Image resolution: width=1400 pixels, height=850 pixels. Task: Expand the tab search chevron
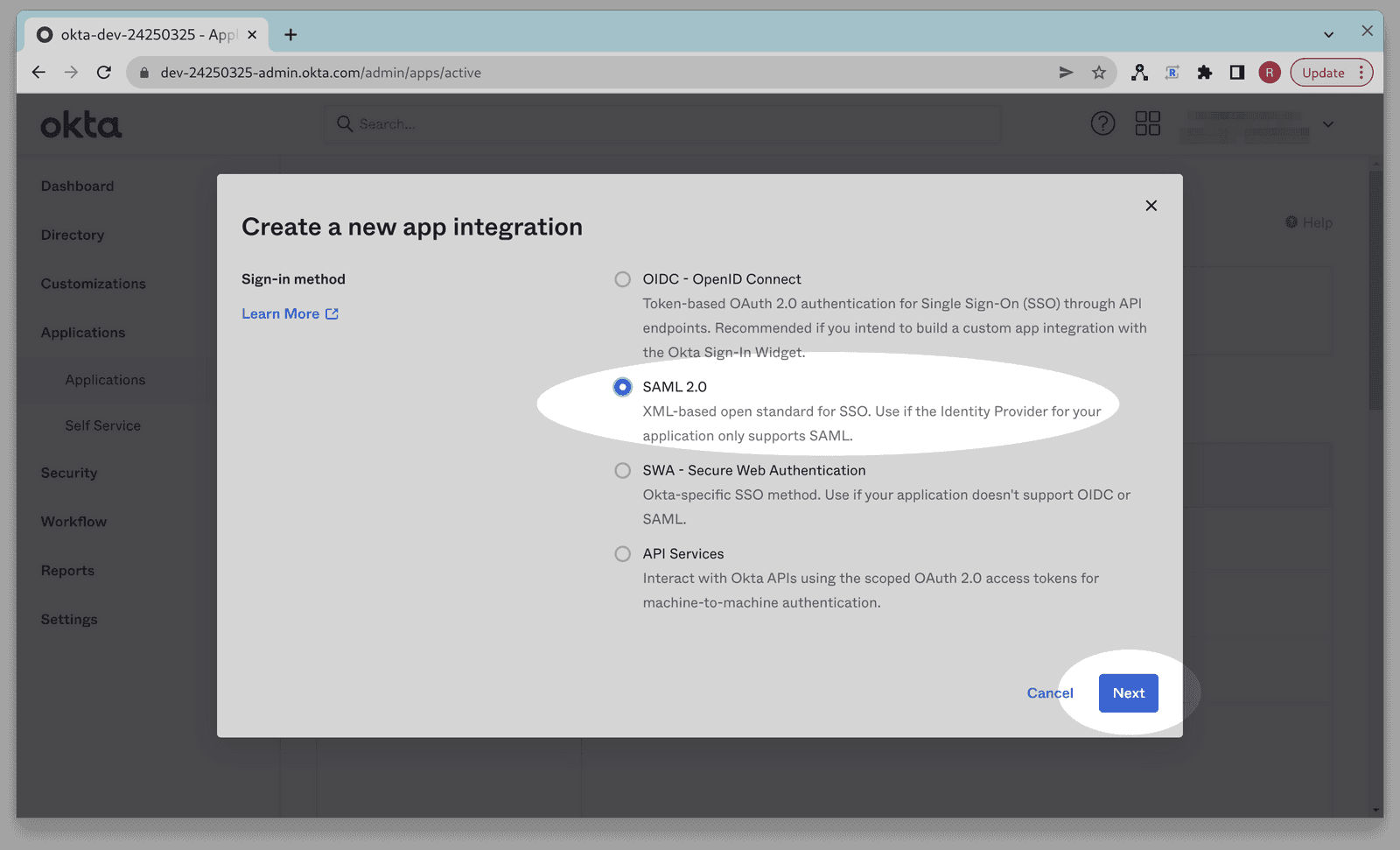point(1328,35)
